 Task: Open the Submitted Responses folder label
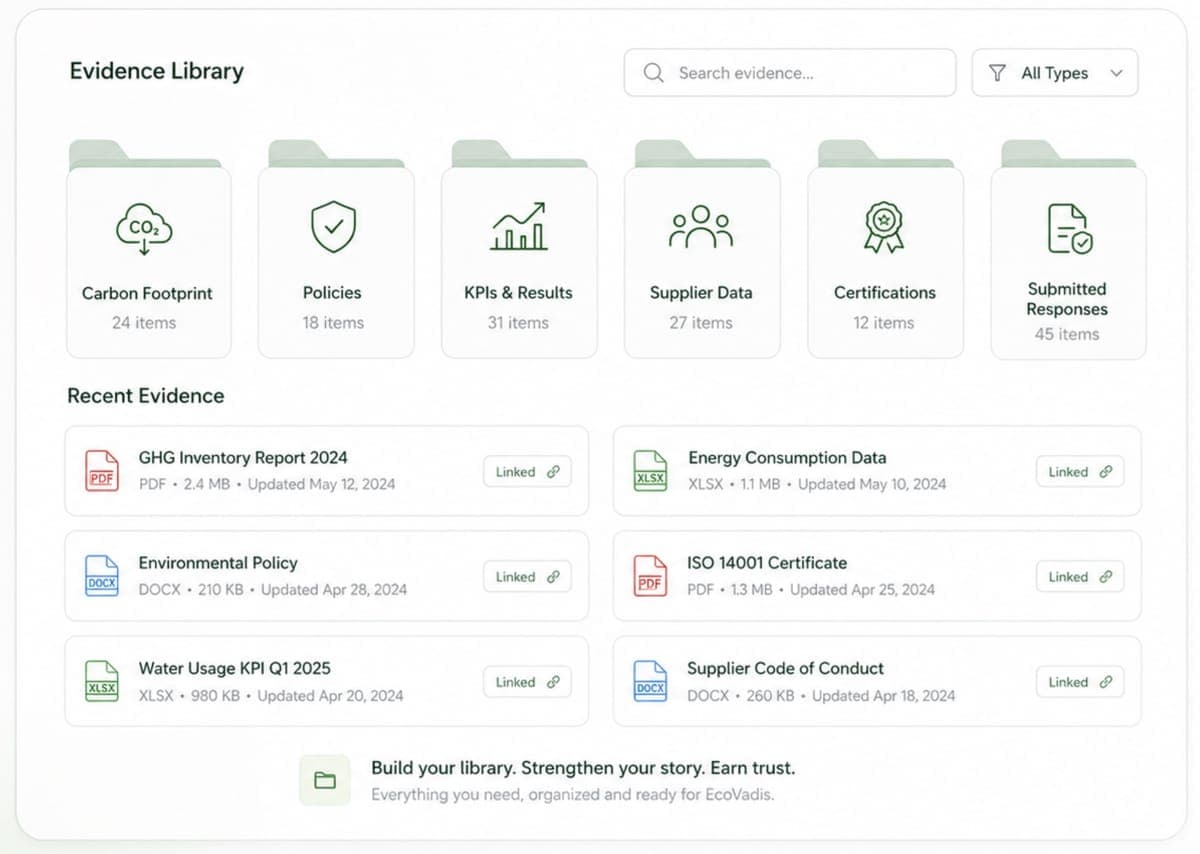click(1067, 299)
